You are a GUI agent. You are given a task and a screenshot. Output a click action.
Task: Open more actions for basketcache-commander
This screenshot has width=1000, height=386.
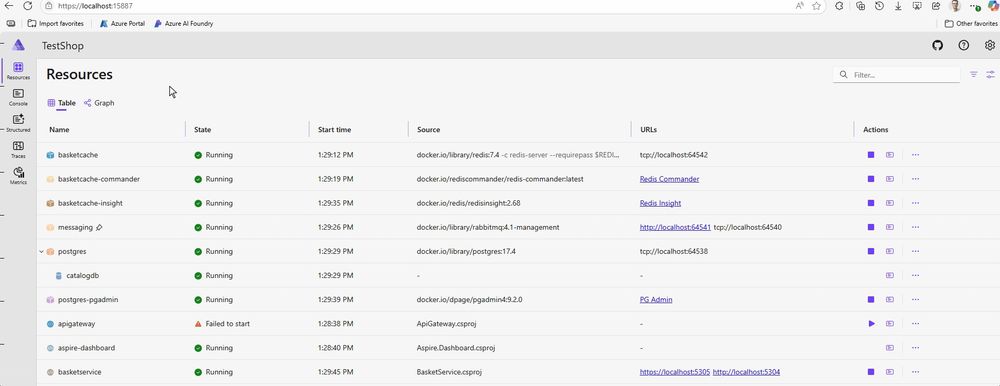915,179
